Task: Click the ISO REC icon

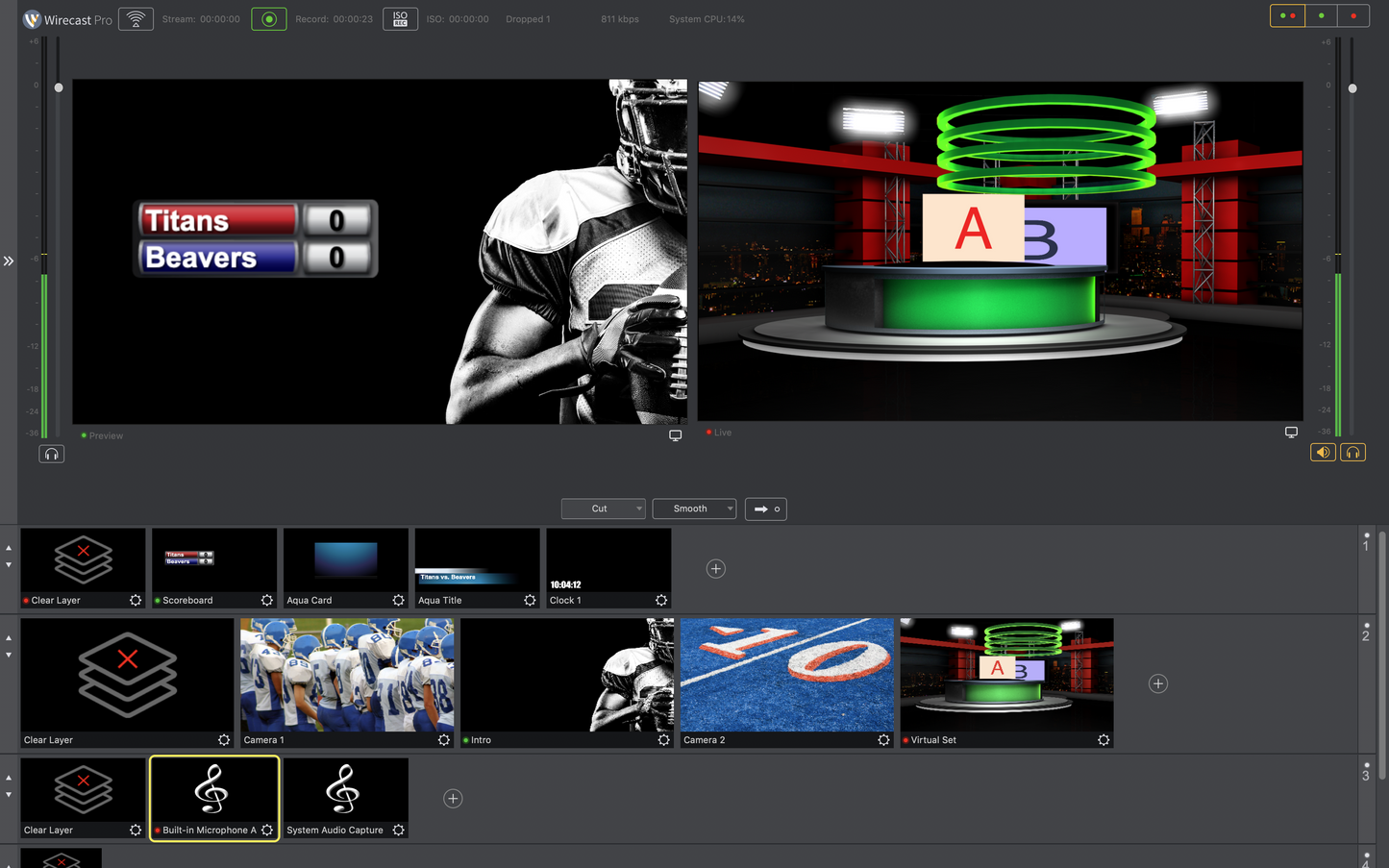Action: pyautogui.click(x=400, y=17)
